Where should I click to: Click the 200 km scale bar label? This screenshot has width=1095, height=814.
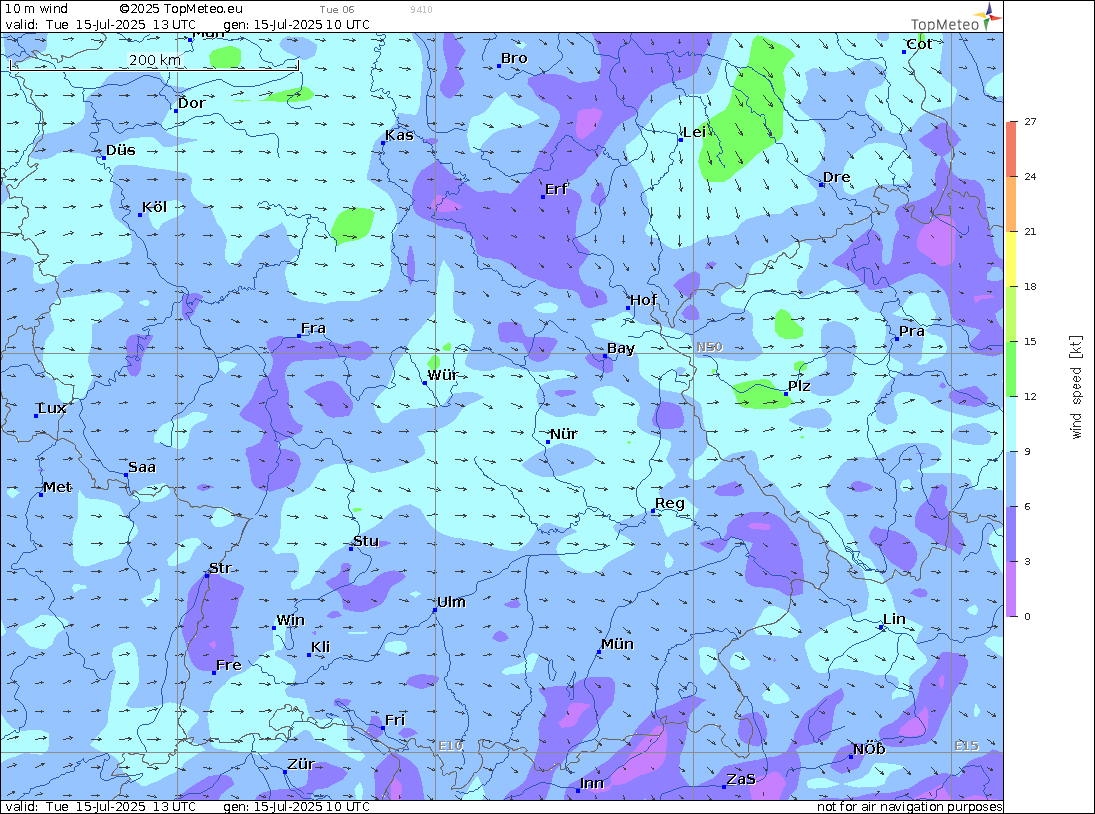point(155,60)
